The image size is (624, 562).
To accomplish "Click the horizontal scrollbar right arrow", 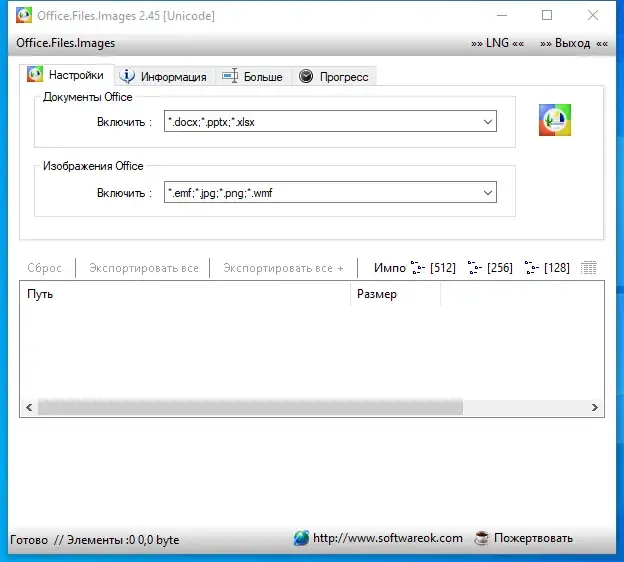I will click(x=595, y=408).
